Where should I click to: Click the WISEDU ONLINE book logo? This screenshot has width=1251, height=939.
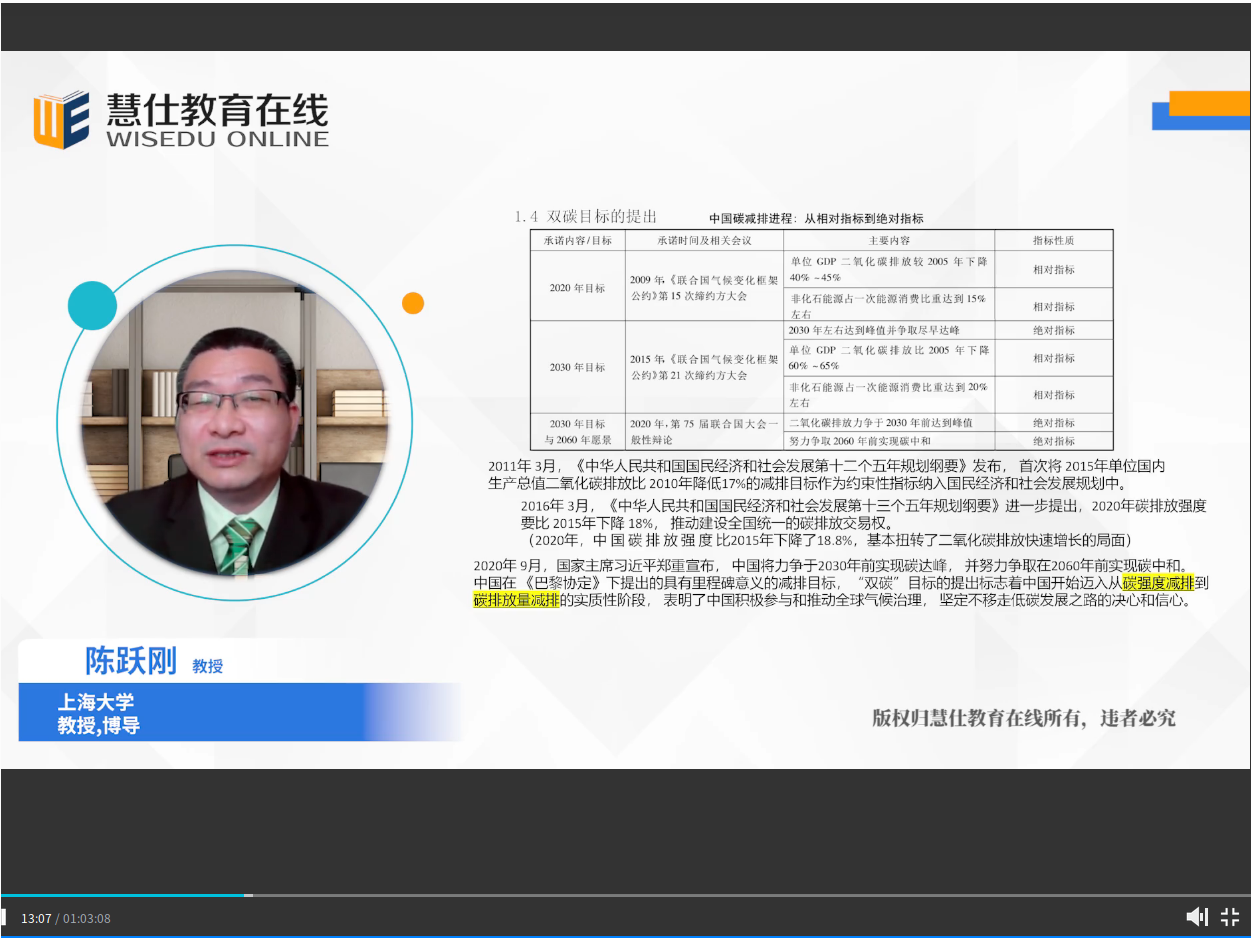(61, 120)
